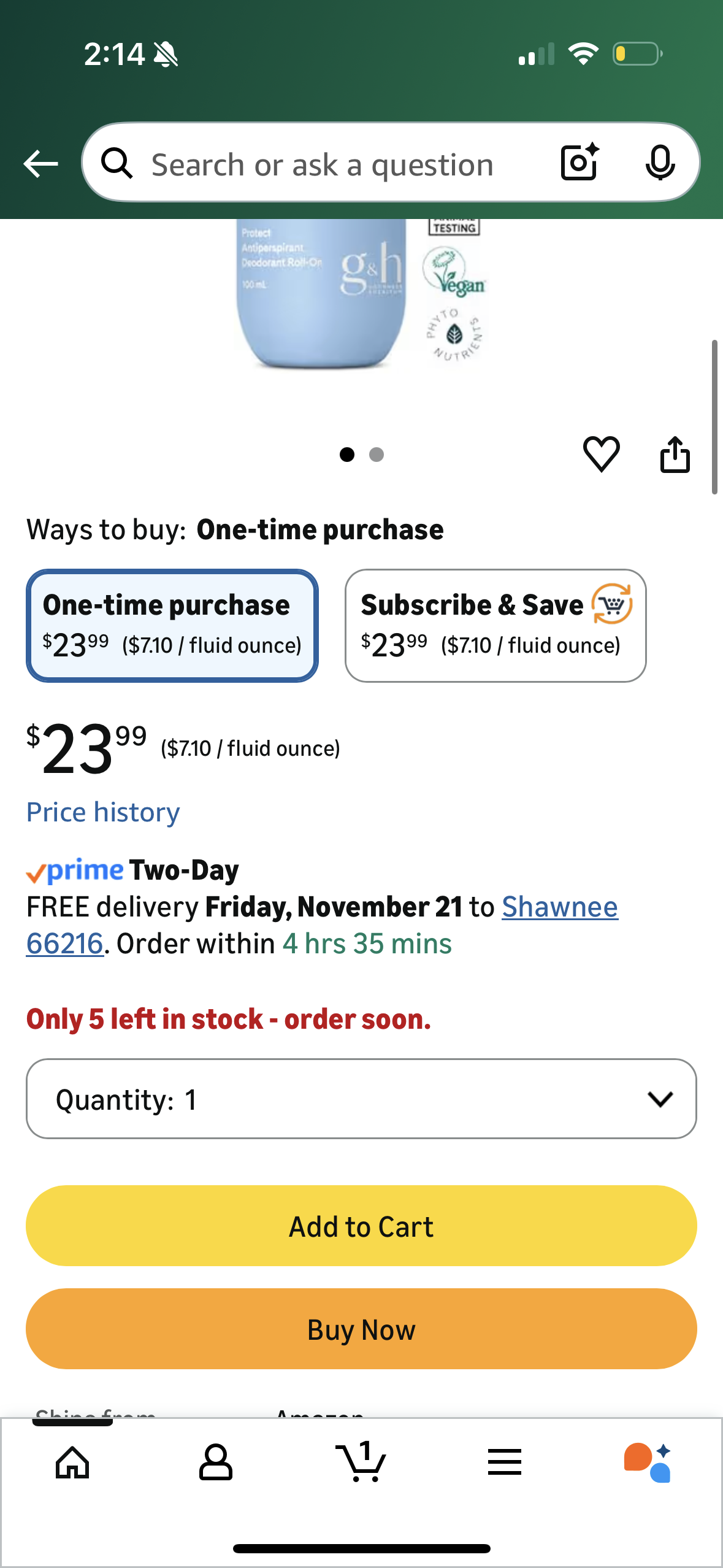723x1568 pixels.
Task: Open the hamburger menu tab
Action: pos(505,1462)
